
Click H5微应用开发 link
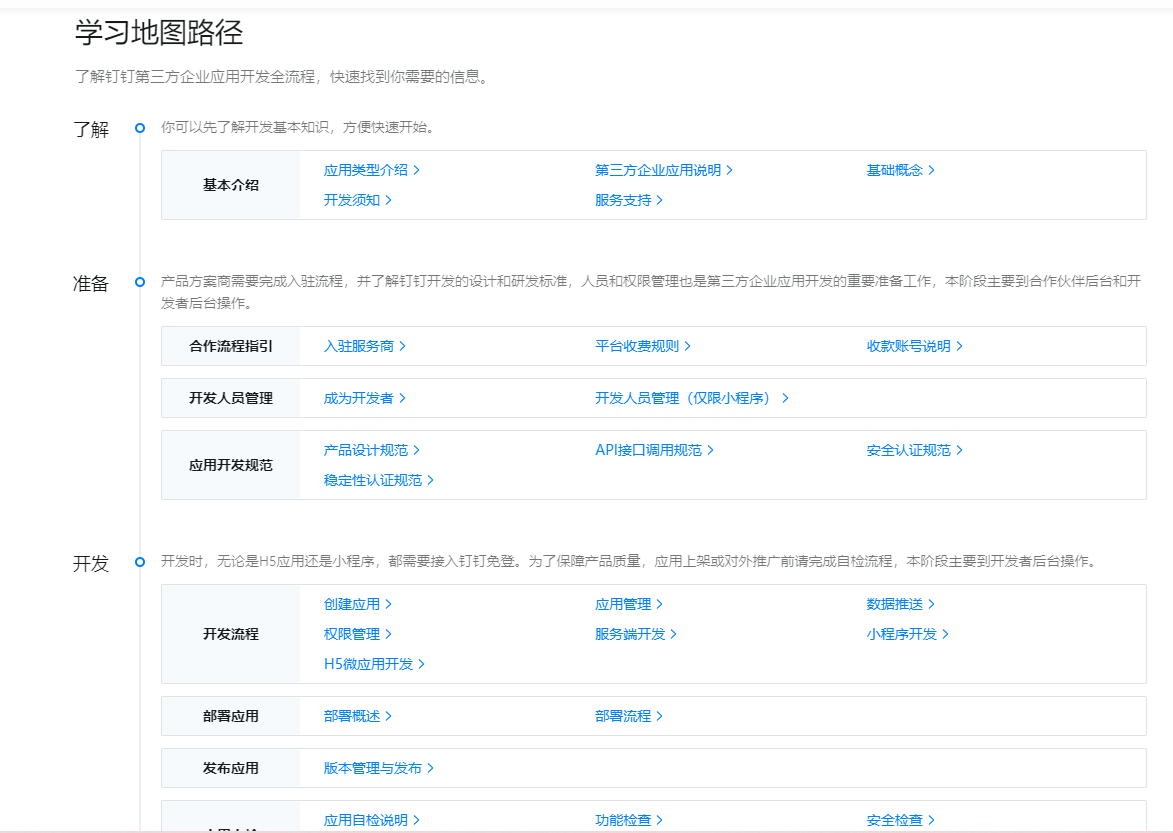(373, 664)
